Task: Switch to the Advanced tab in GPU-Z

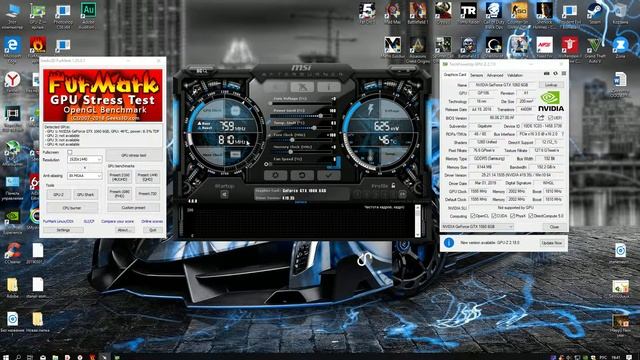Action: point(495,75)
